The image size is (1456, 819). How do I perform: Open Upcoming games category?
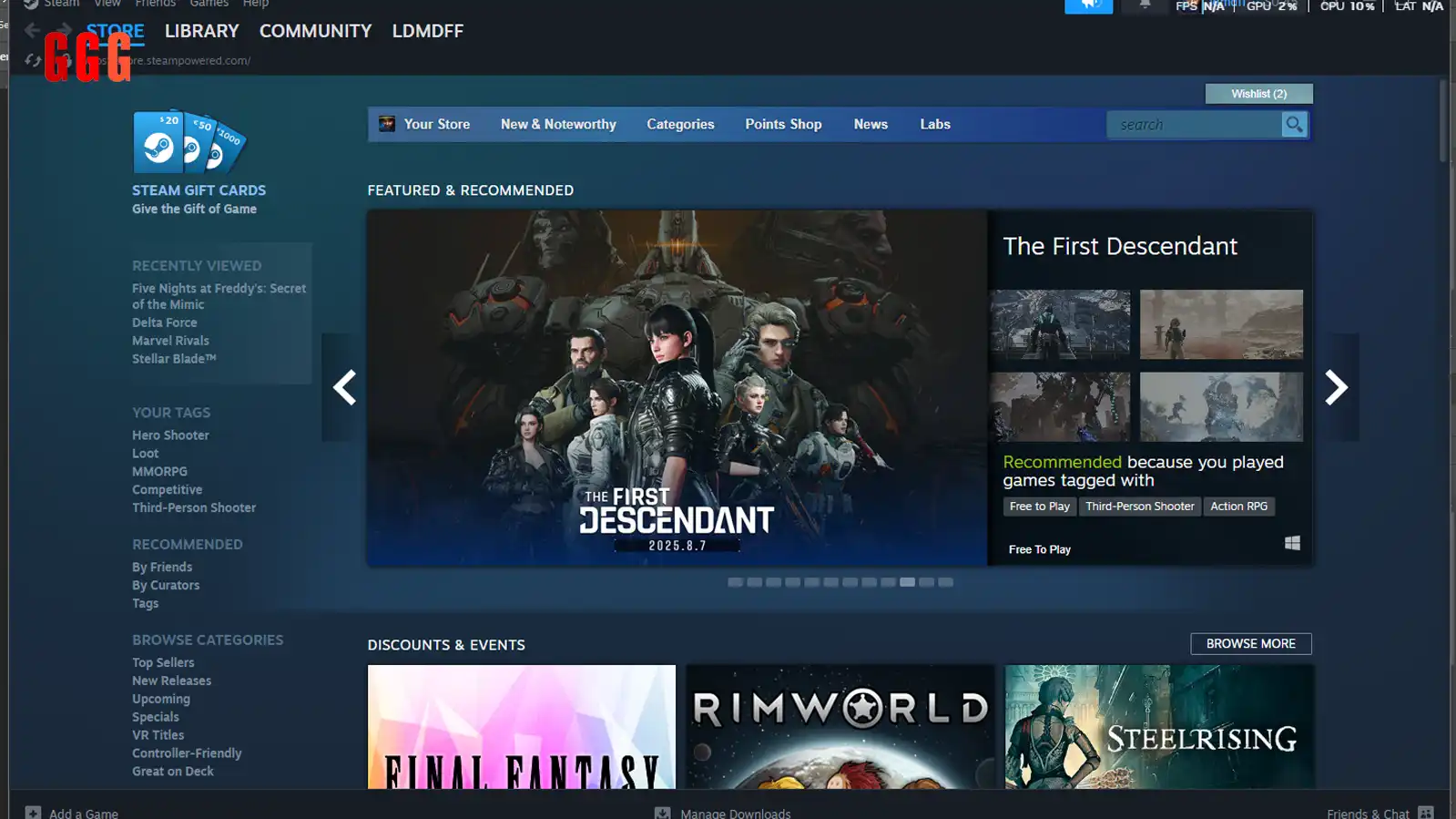pyautogui.click(x=161, y=700)
